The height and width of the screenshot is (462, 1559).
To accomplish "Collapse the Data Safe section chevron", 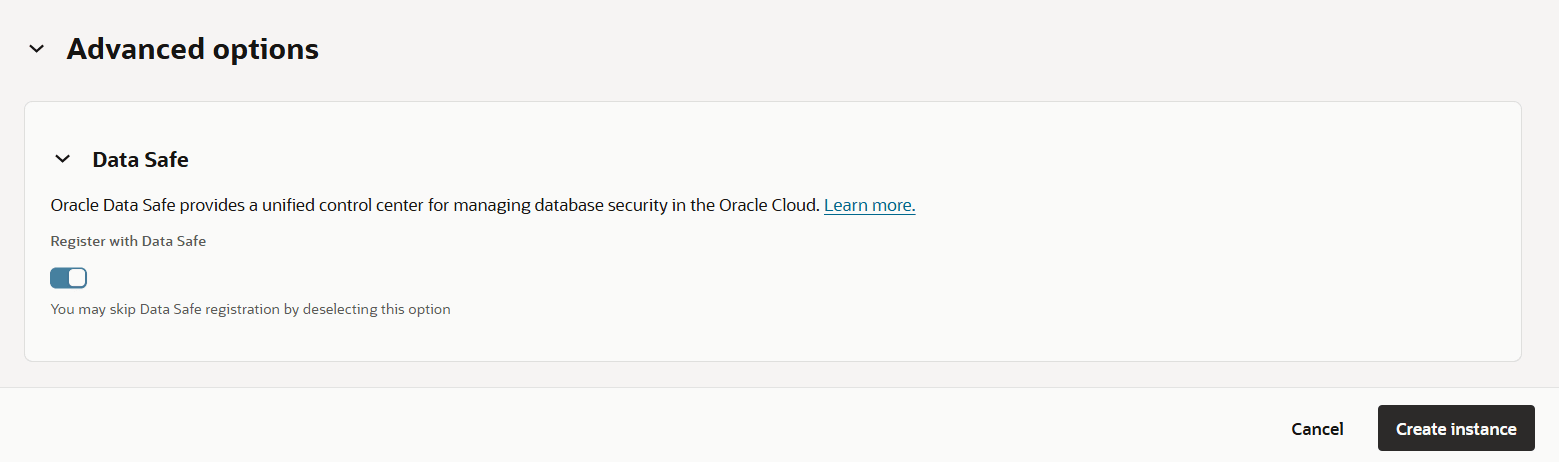I will tap(63, 159).
